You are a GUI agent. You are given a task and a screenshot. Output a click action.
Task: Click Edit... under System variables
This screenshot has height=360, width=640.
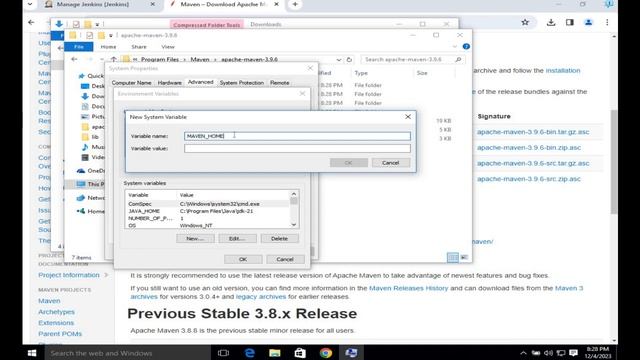point(237,238)
